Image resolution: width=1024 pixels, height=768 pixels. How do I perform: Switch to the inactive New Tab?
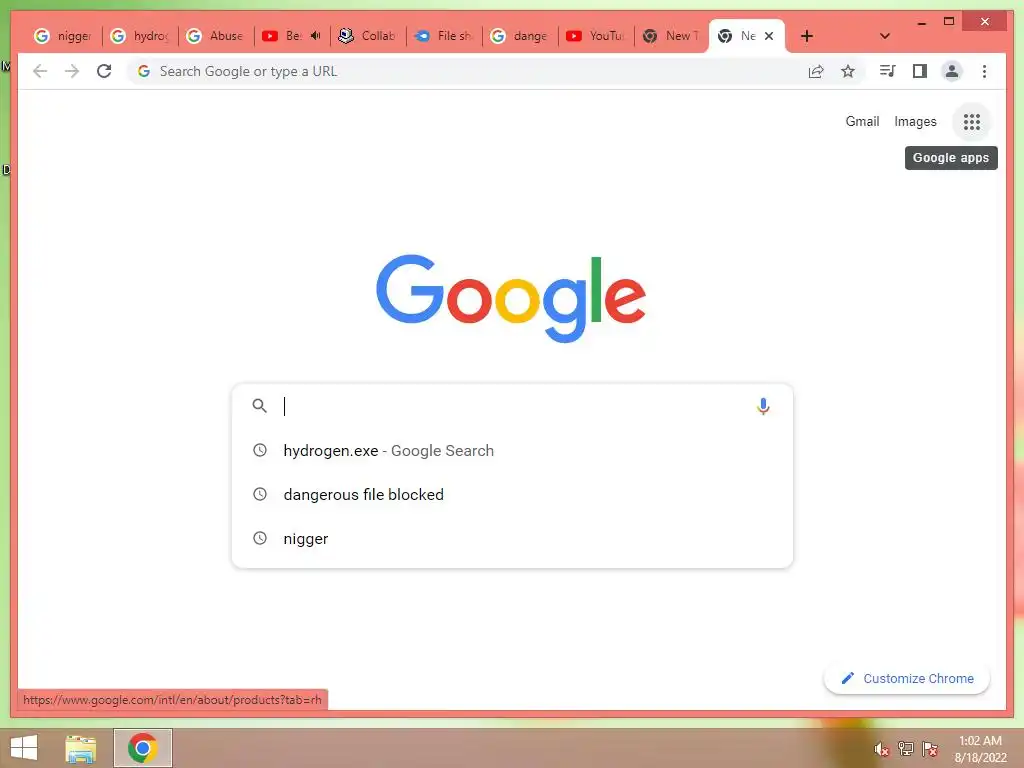tap(672, 36)
